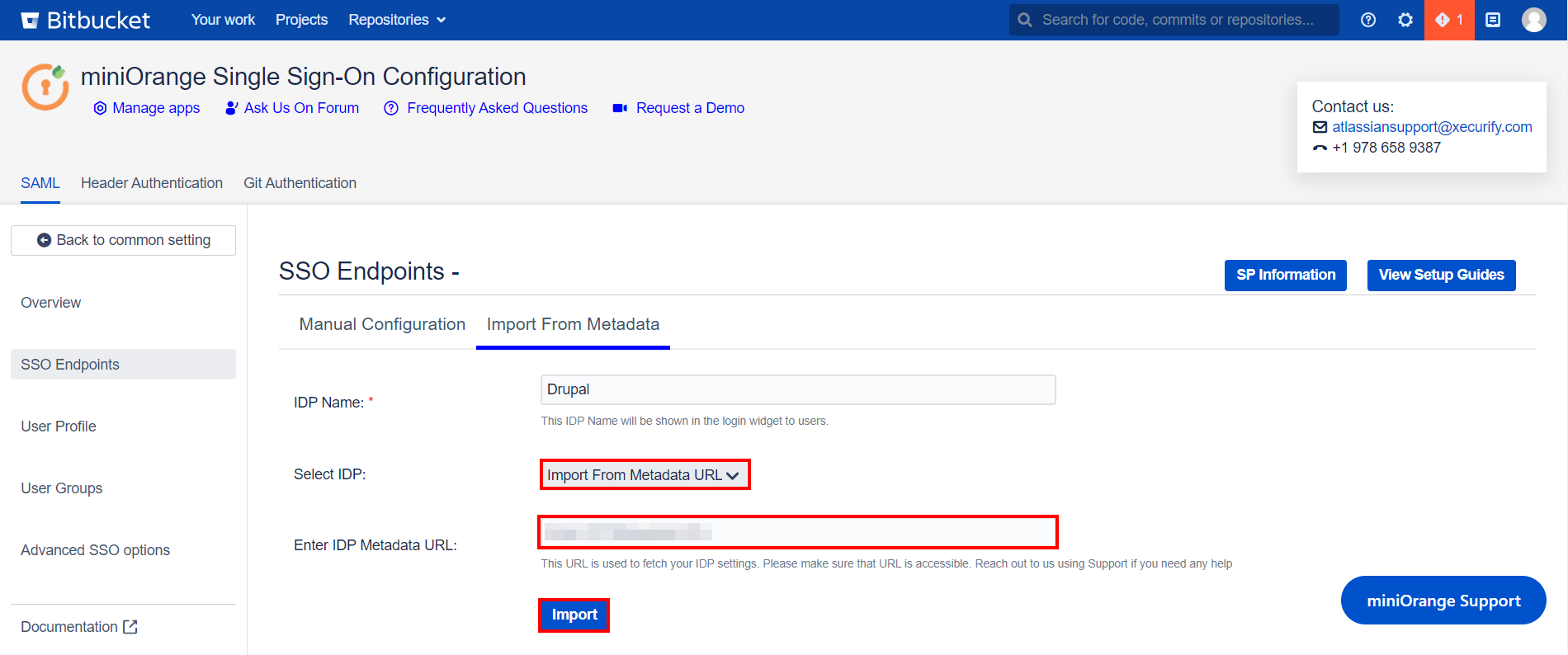
Task: Click the Bitbucket logo
Action: coord(86,20)
